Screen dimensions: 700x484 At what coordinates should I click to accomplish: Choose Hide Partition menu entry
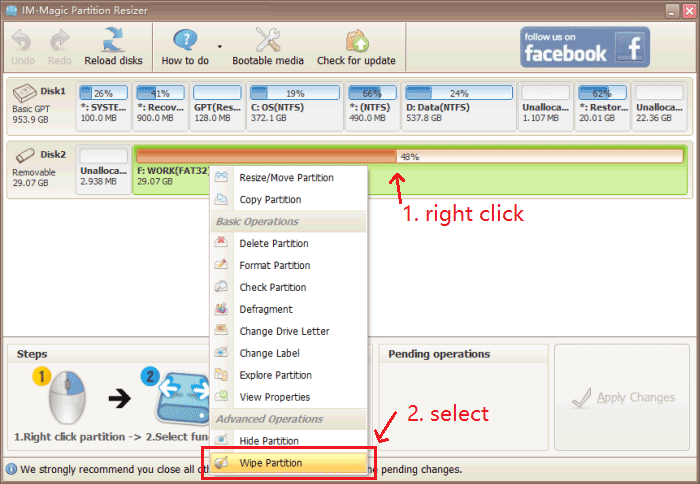[288, 441]
